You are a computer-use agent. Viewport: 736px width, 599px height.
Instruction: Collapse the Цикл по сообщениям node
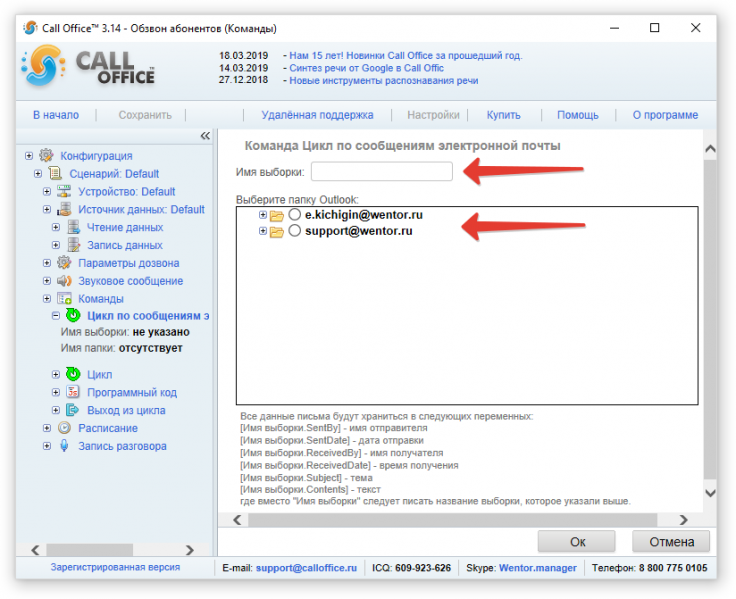[x=56, y=315]
